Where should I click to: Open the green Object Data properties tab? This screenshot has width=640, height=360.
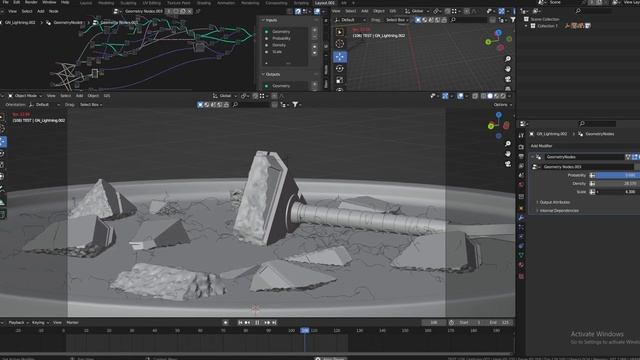click(521, 256)
